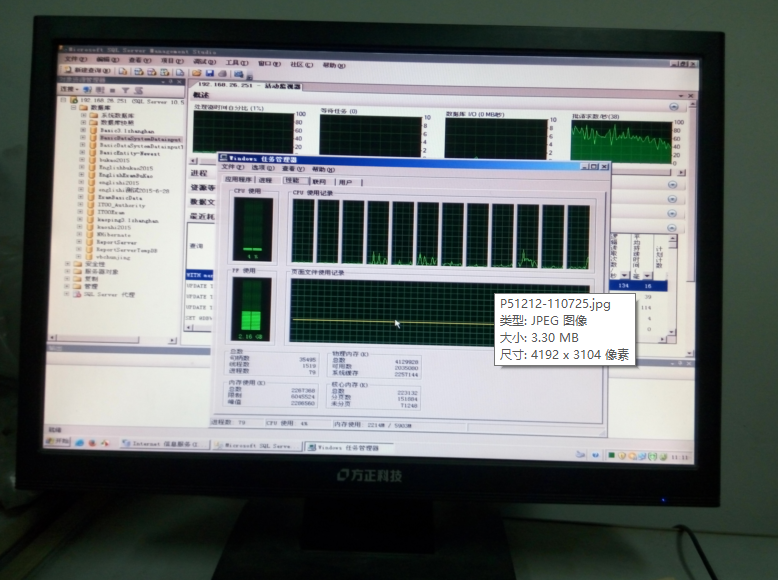778x580 pixels.
Task: Expand the bukao2015 database node
Action: (82, 160)
